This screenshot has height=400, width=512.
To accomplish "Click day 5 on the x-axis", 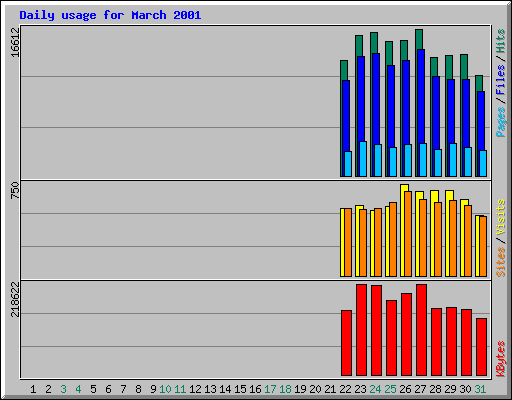I will (x=93, y=389).
